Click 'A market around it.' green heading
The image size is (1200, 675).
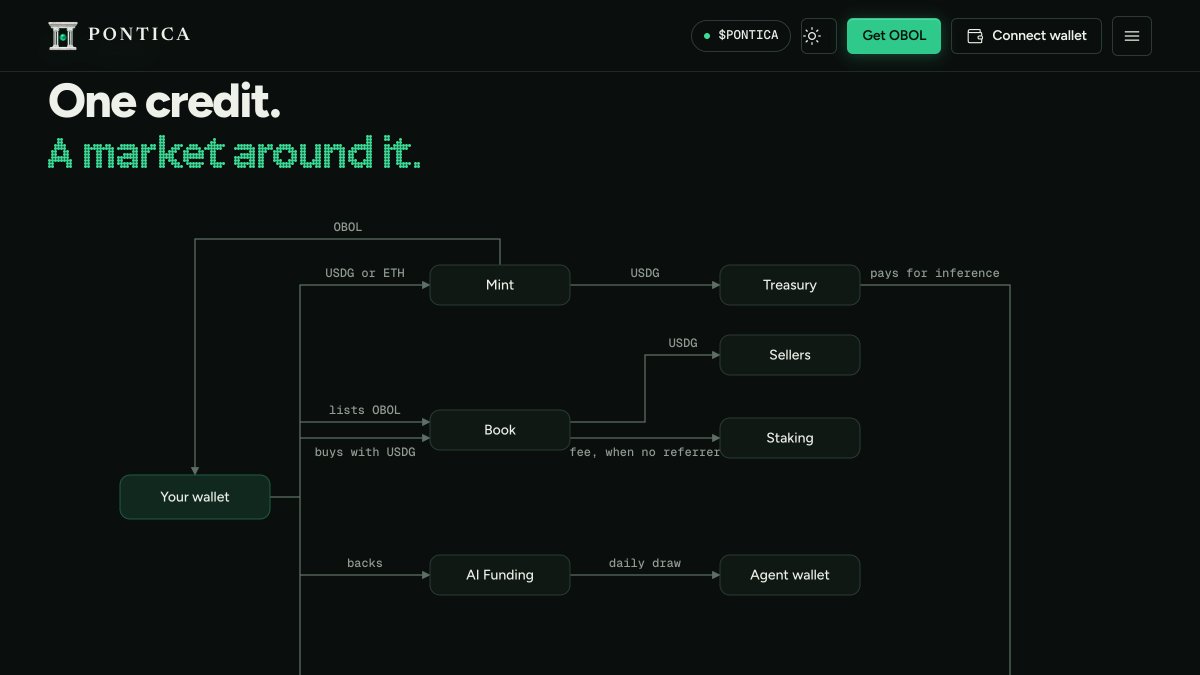pyautogui.click(x=235, y=153)
